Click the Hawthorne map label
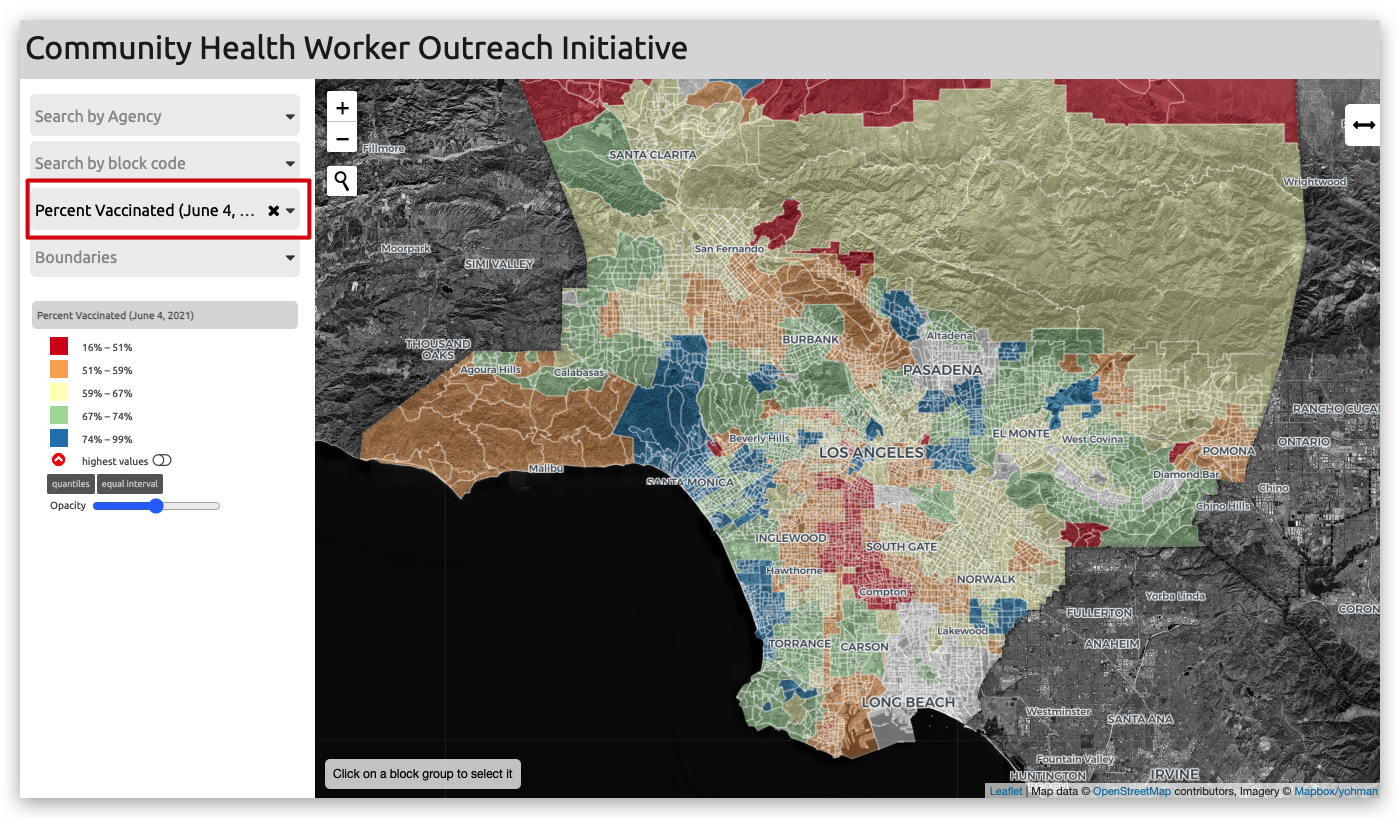Viewport: 1400px width, 818px height. coord(794,570)
